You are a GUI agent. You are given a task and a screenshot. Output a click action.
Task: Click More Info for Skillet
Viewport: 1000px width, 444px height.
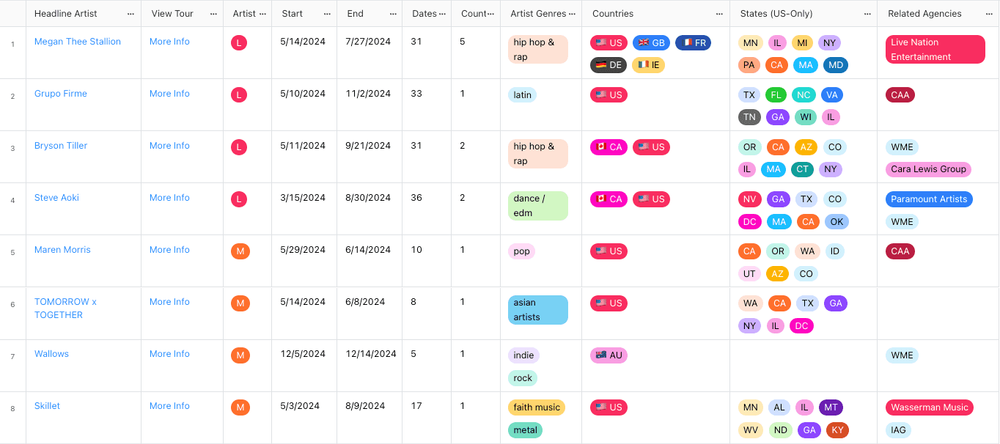[170, 406]
